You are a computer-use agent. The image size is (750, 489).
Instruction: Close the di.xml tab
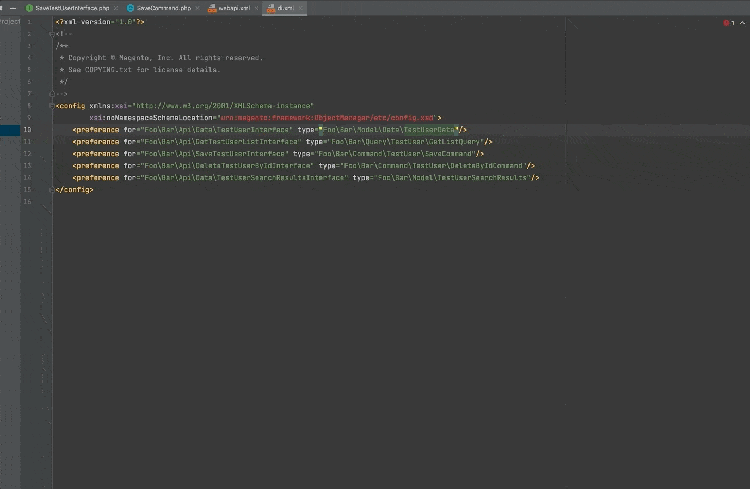click(x=301, y=7)
